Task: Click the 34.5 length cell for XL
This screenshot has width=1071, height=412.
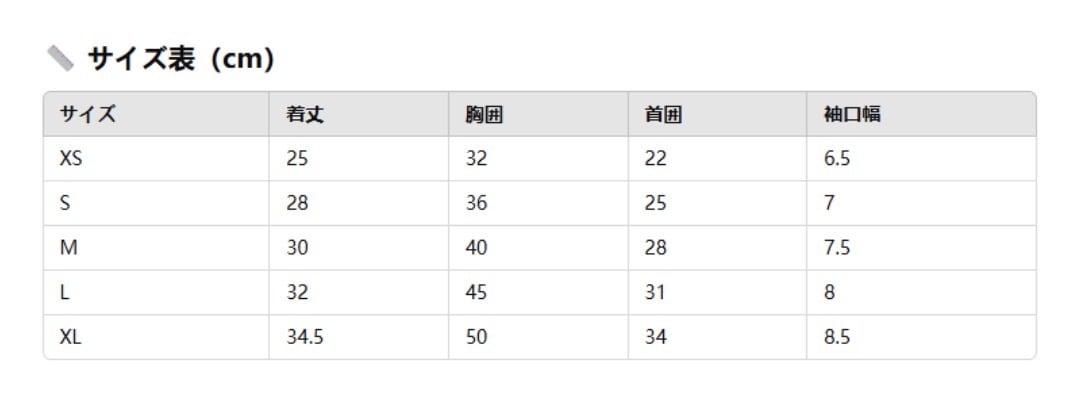Action: point(304,337)
